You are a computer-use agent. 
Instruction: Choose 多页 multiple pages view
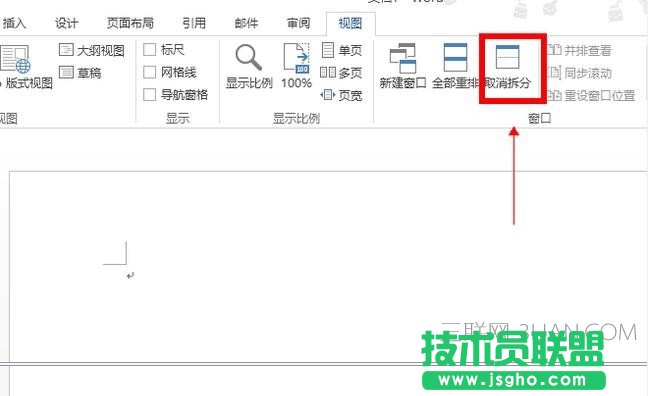tap(341, 73)
